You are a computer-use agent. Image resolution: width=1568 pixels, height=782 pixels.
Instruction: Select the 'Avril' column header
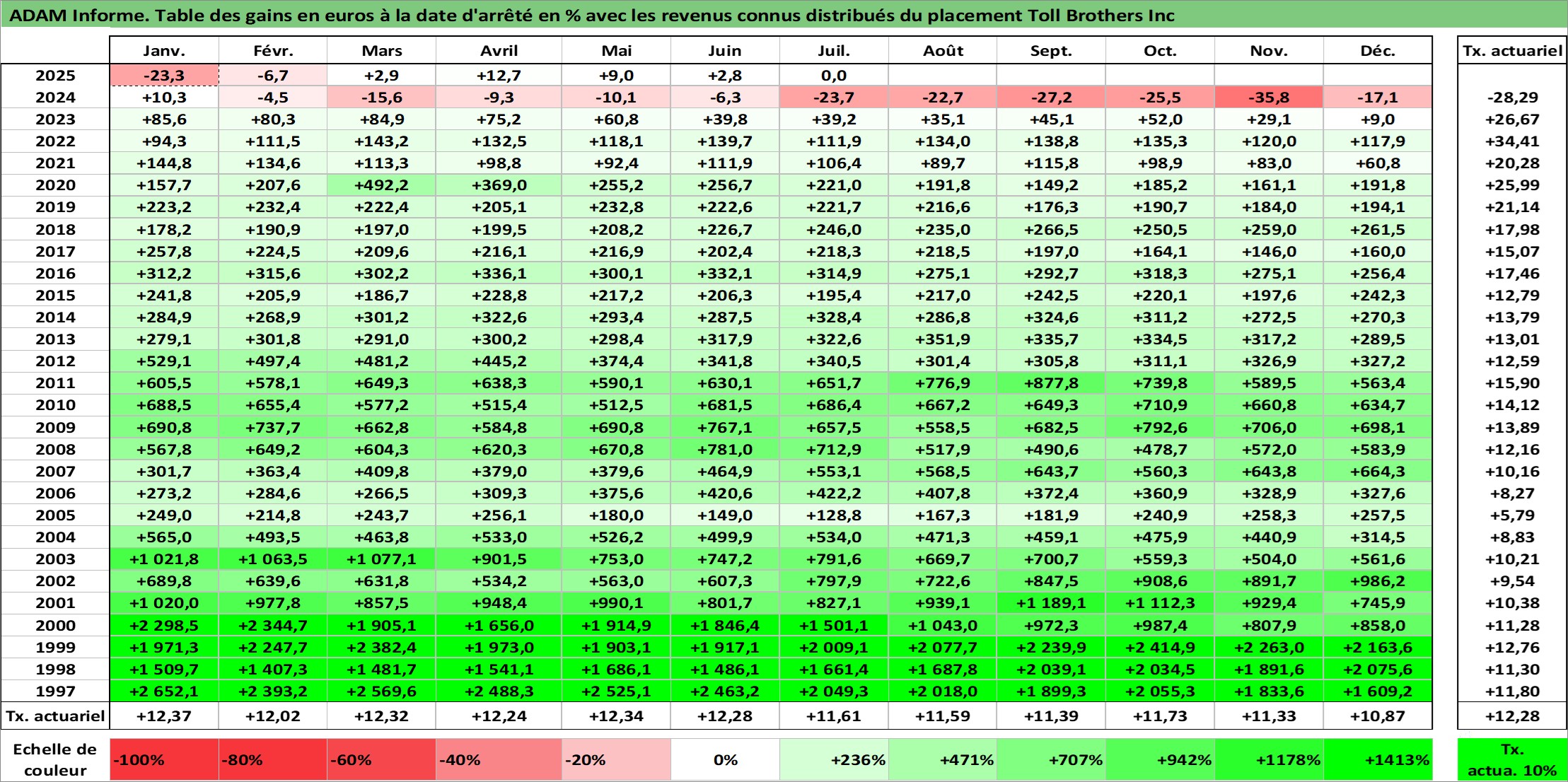(499, 50)
